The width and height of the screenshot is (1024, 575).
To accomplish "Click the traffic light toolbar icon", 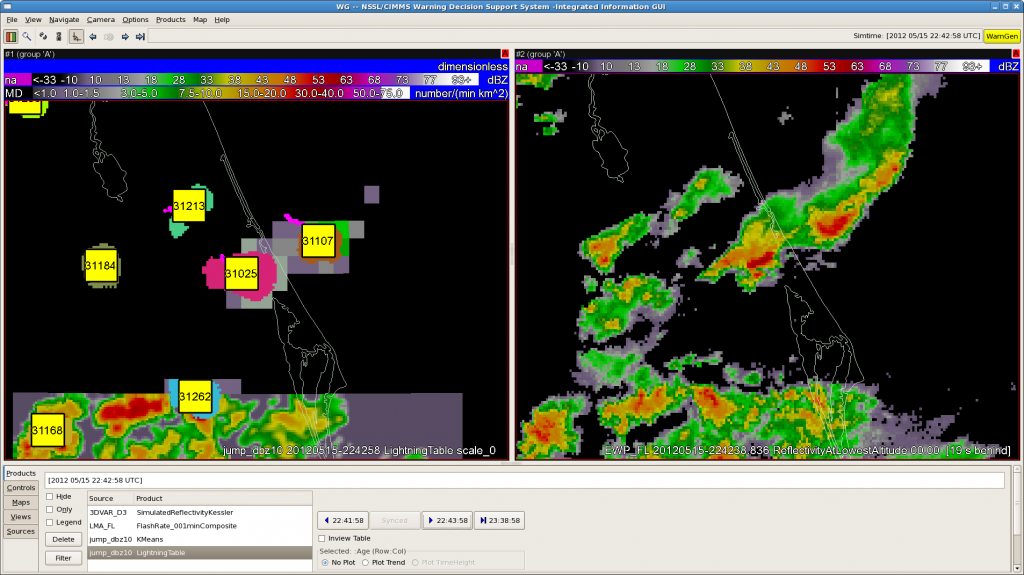I will tap(59, 36).
